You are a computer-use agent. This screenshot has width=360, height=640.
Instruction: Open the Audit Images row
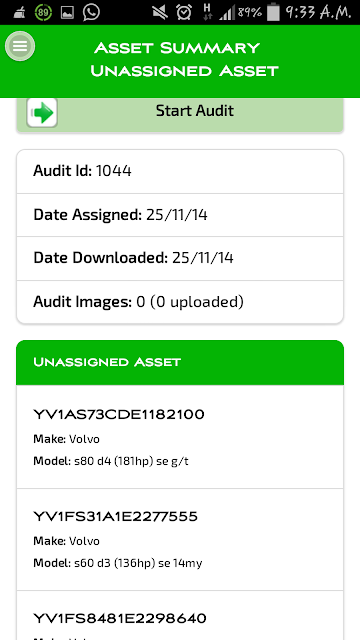pyautogui.click(x=180, y=302)
